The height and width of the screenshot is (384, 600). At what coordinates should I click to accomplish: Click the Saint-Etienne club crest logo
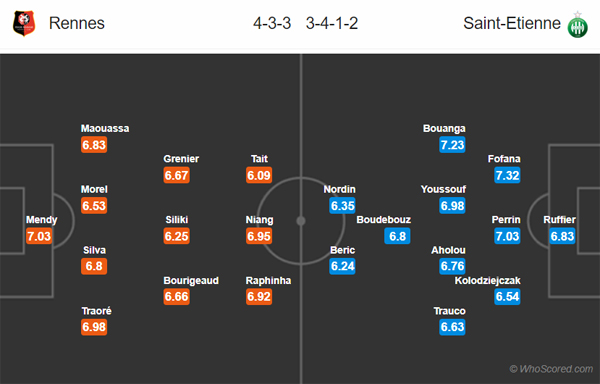pos(577,25)
